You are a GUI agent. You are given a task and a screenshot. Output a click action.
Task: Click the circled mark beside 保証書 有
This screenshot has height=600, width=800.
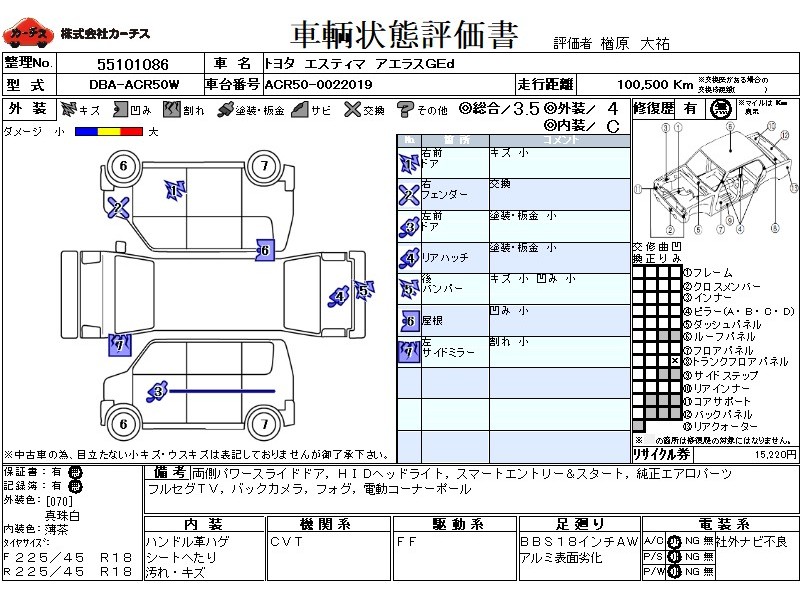point(74,471)
